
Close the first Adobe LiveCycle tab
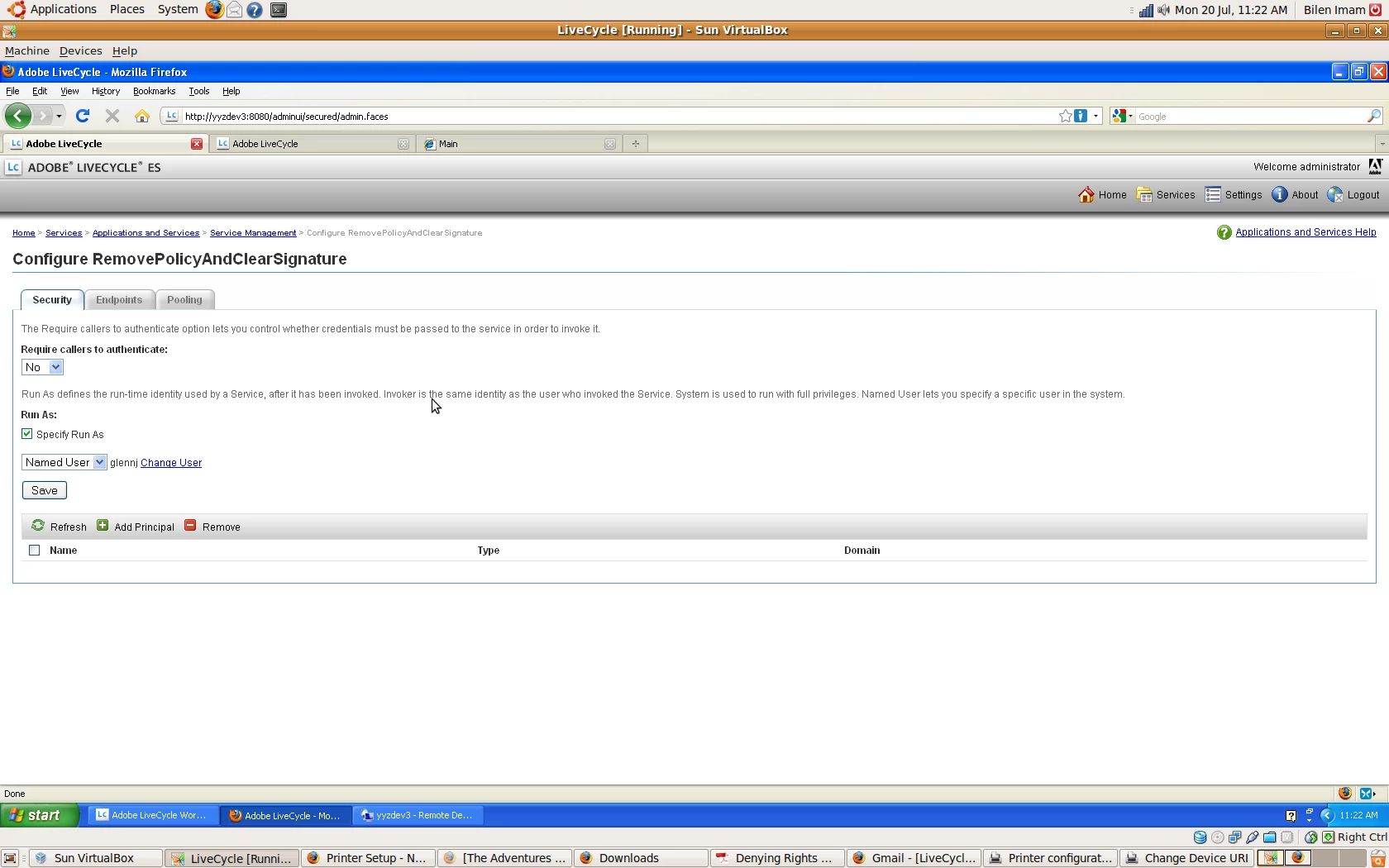click(197, 144)
